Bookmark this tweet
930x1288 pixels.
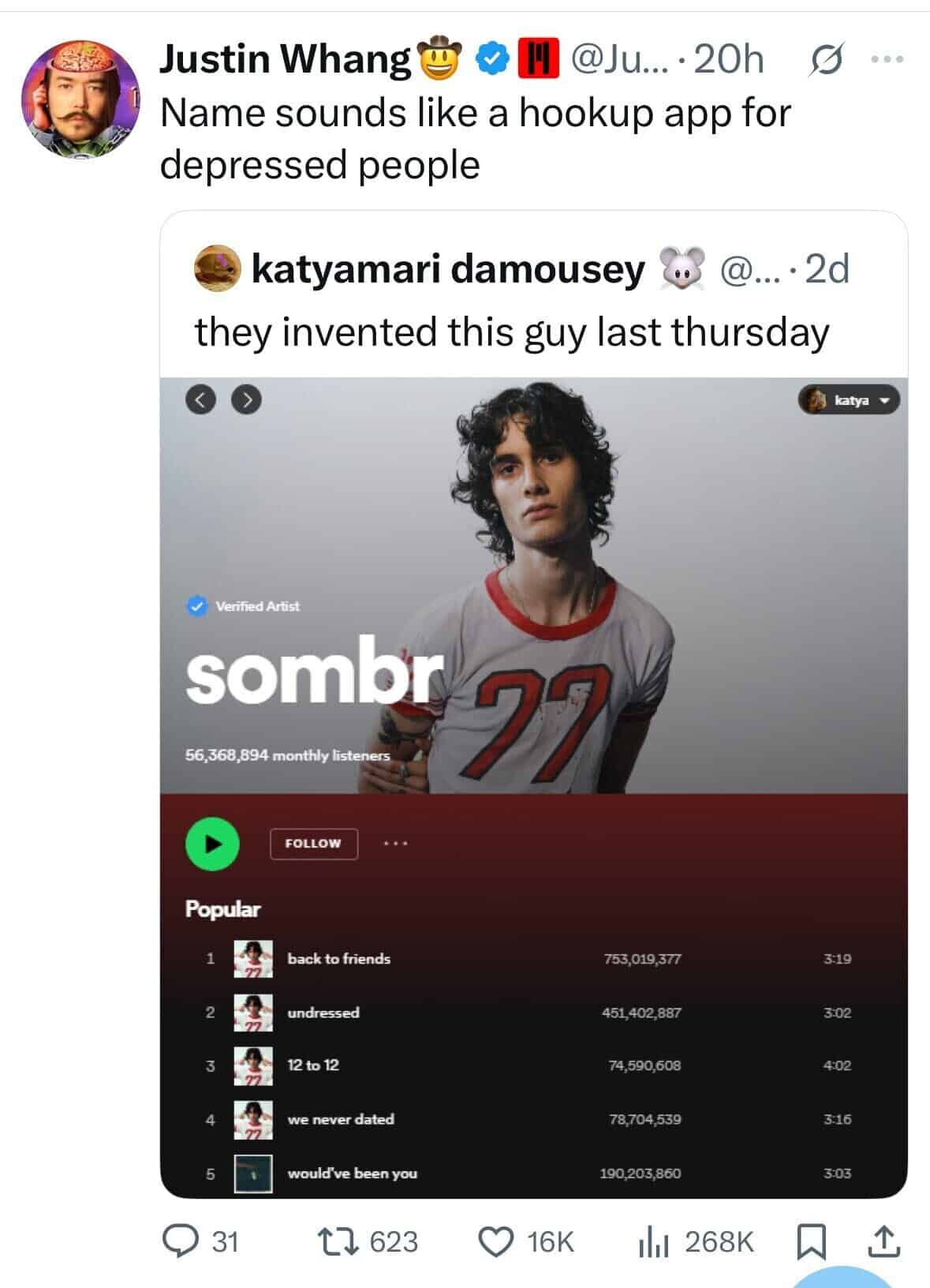coord(810,1241)
